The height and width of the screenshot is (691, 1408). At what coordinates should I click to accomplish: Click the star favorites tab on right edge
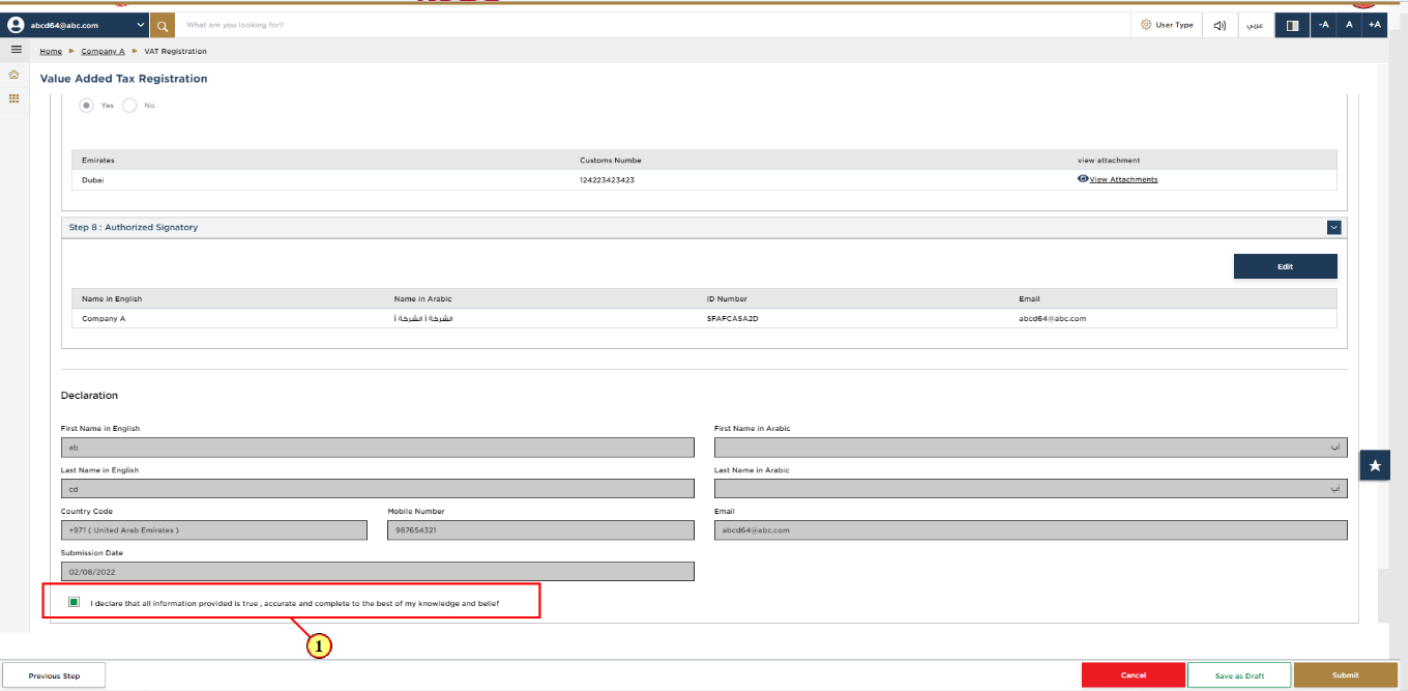tap(1375, 465)
